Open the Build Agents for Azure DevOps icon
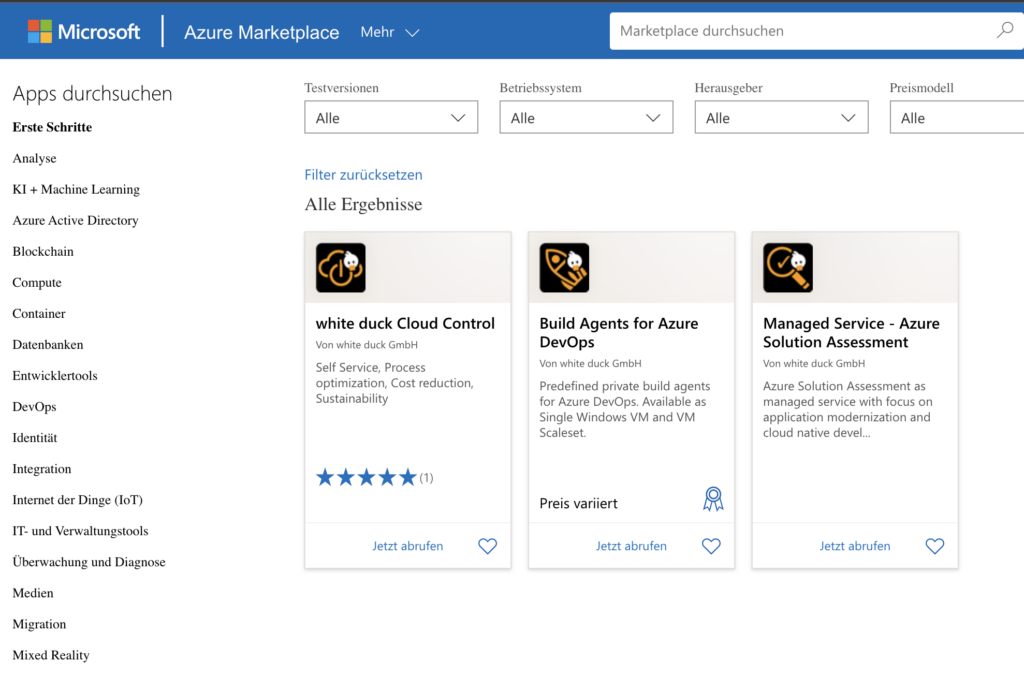The height and width of the screenshot is (676, 1024). (564, 268)
